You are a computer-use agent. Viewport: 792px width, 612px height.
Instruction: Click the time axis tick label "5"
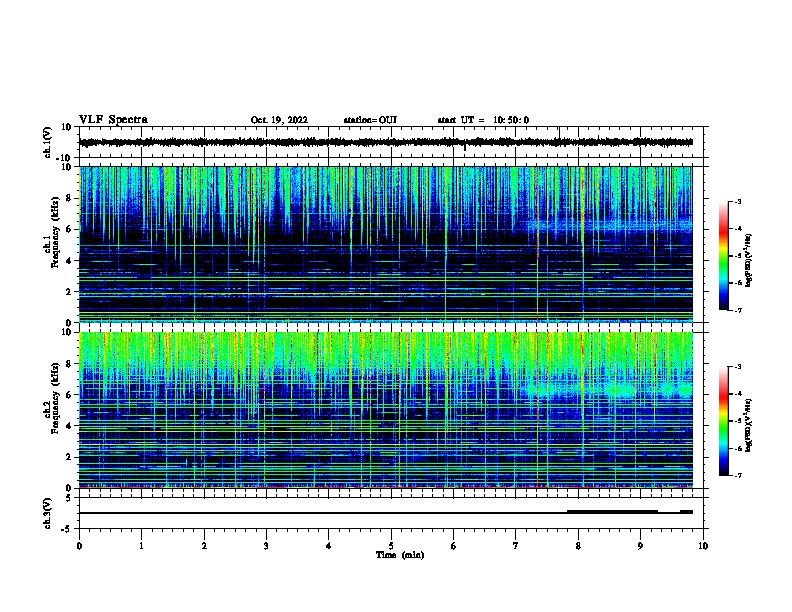pos(391,546)
